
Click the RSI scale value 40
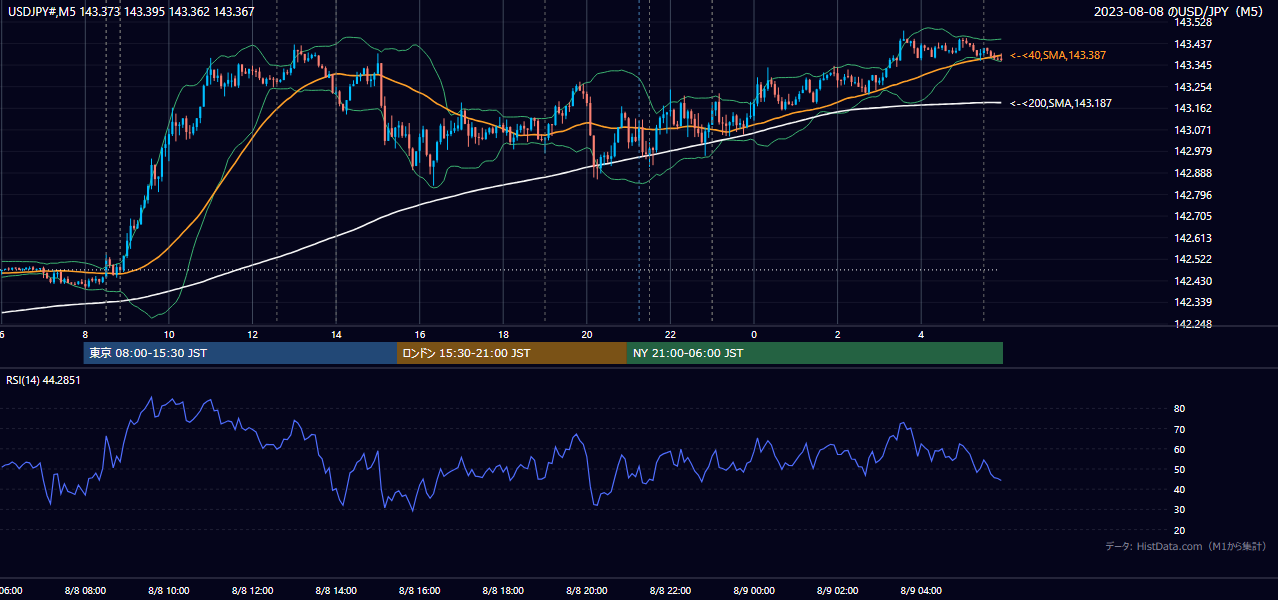1180,489
